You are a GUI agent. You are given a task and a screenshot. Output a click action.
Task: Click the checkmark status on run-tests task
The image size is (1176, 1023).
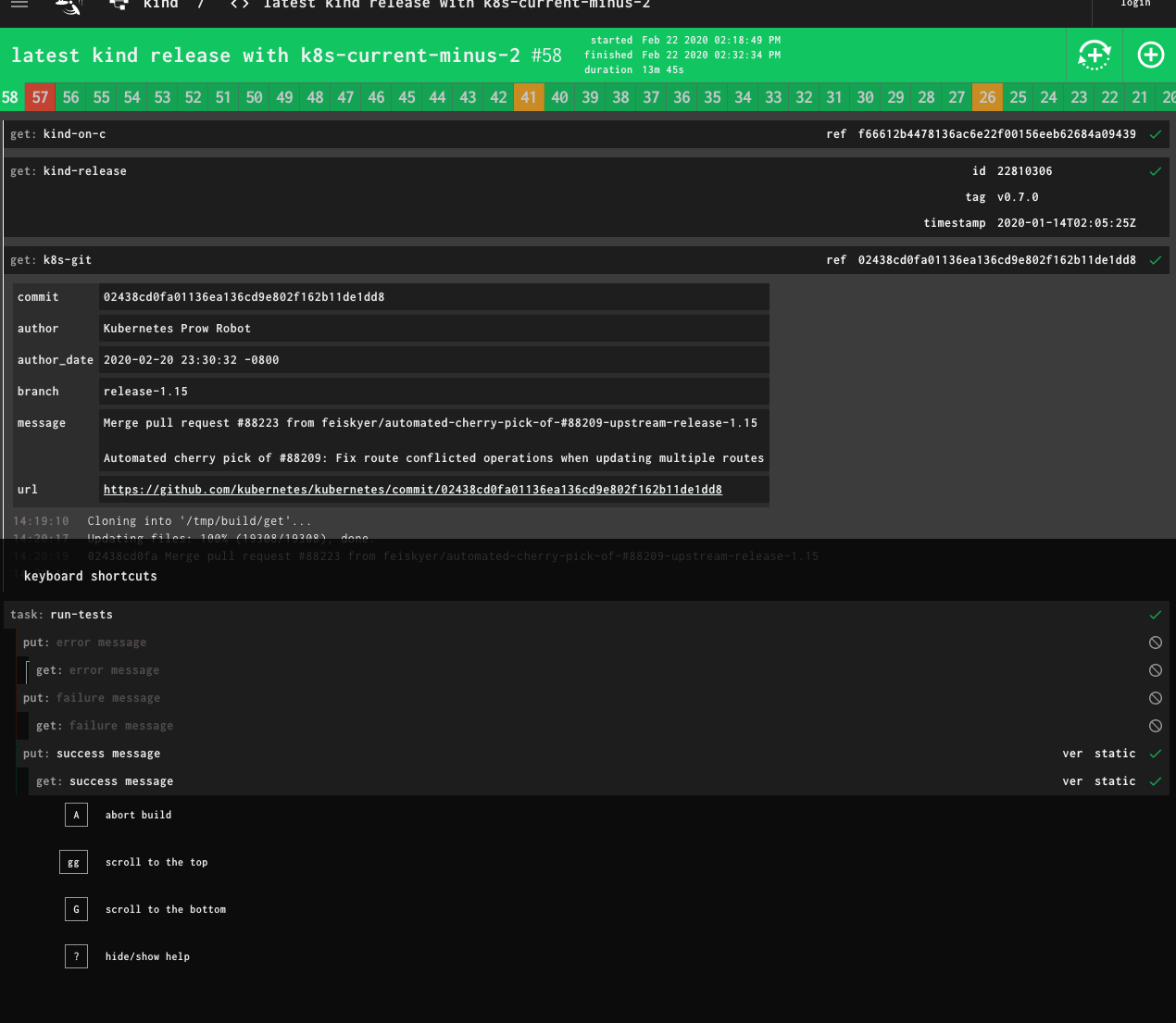pos(1155,615)
